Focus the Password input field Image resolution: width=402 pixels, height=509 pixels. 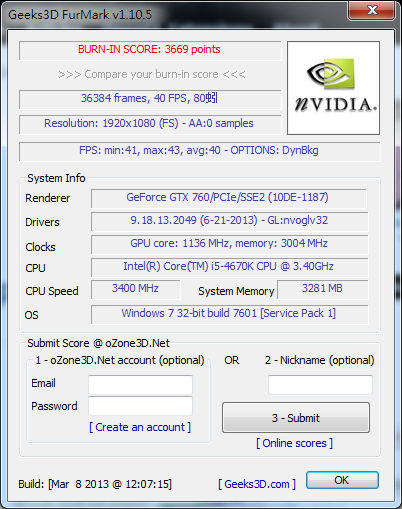(x=140, y=406)
